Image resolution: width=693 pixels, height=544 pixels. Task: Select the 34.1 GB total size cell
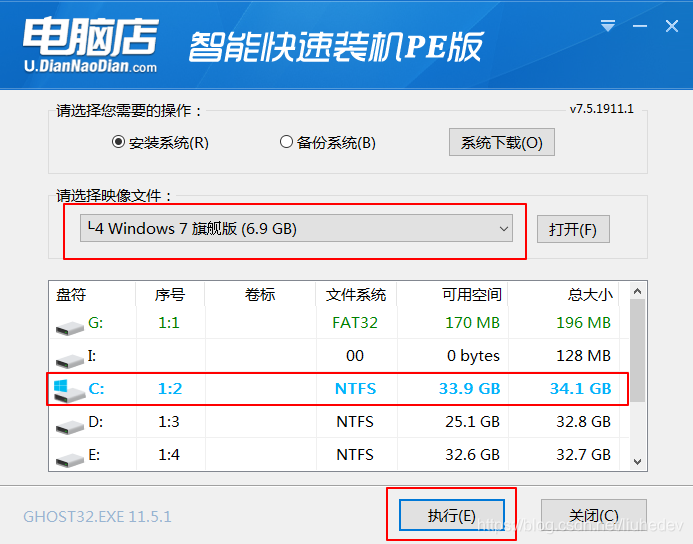tap(581, 388)
